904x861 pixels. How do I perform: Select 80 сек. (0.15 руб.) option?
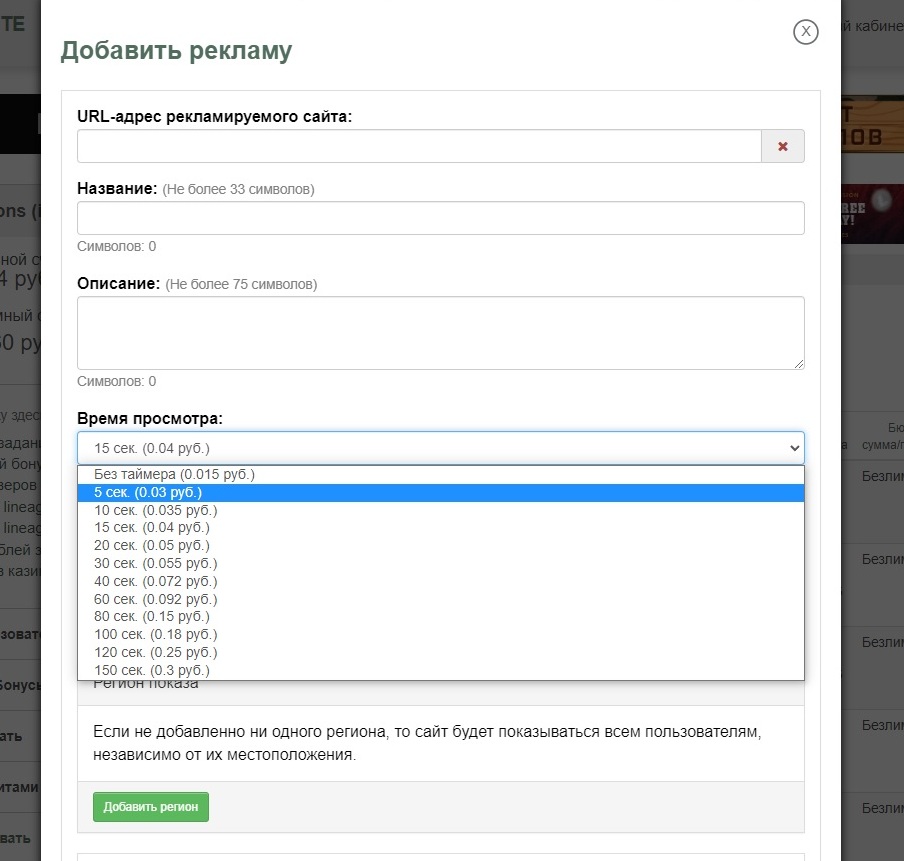(x=152, y=616)
